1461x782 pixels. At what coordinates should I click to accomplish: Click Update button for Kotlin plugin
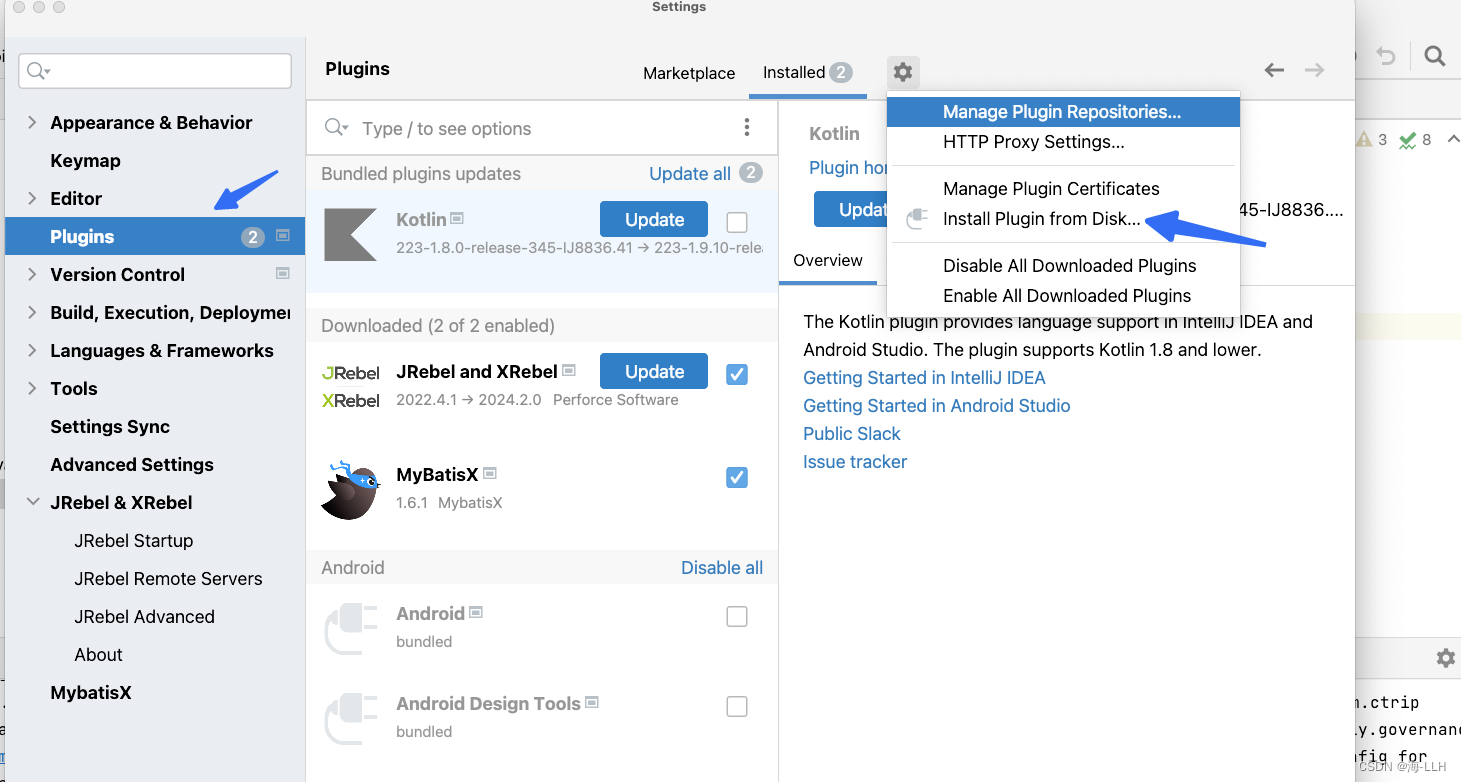(654, 219)
